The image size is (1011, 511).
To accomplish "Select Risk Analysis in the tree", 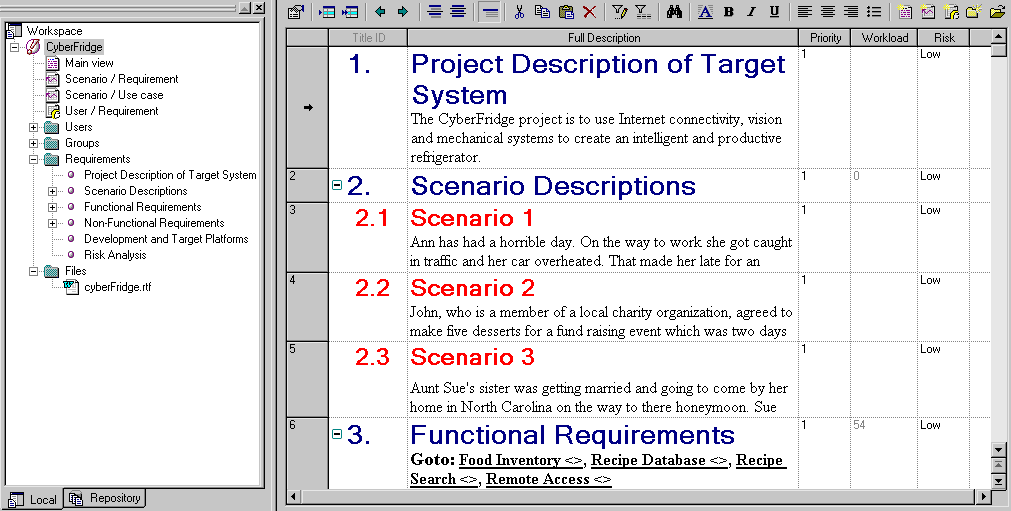I will [115, 255].
